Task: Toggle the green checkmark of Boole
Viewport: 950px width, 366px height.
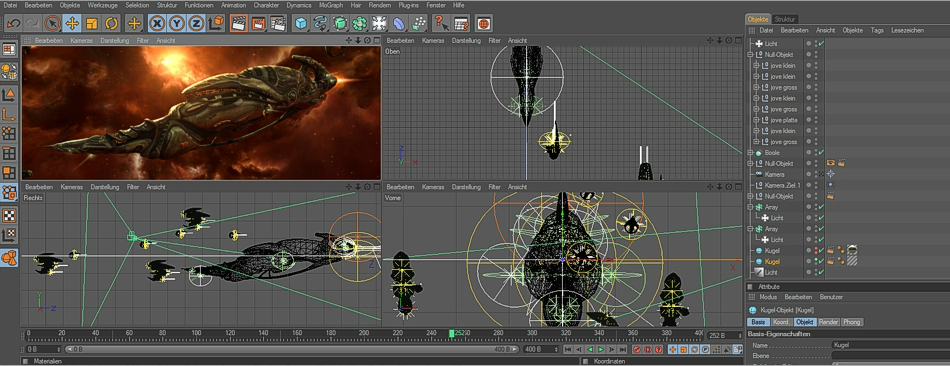Action: [821, 153]
